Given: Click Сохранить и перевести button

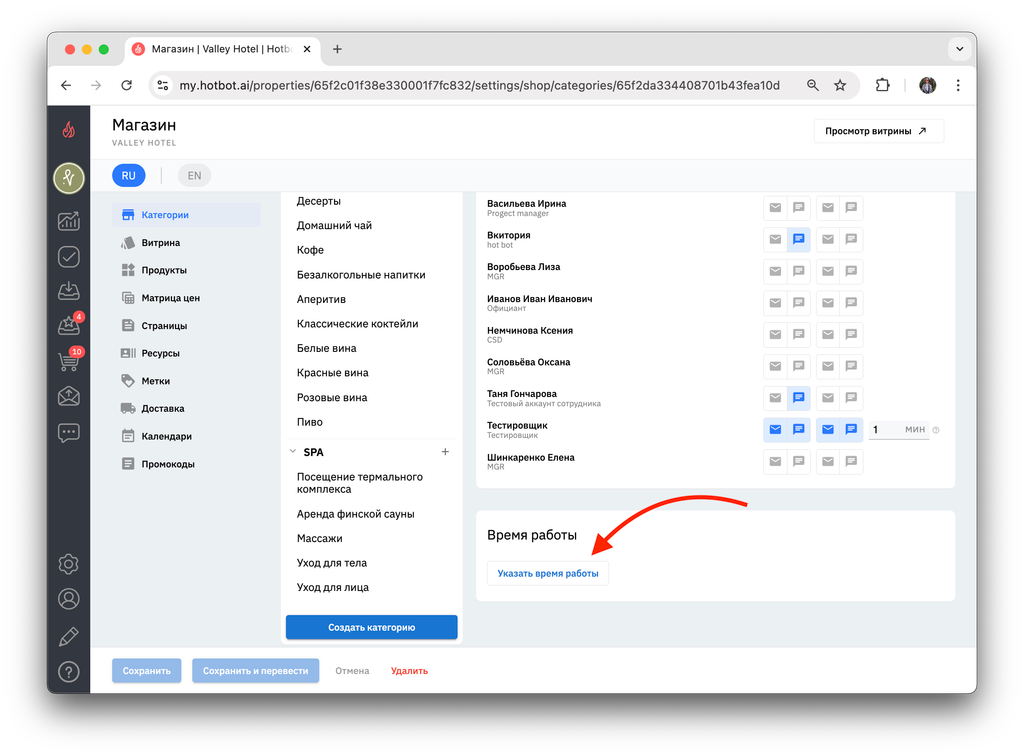Looking at the screenshot, I should (x=255, y=670).
